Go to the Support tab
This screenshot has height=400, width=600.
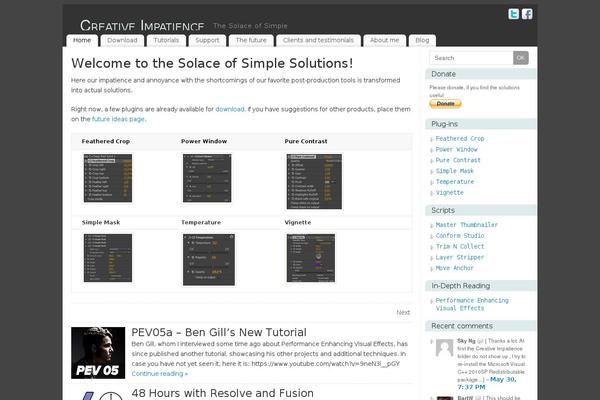(x=207, y=40)
